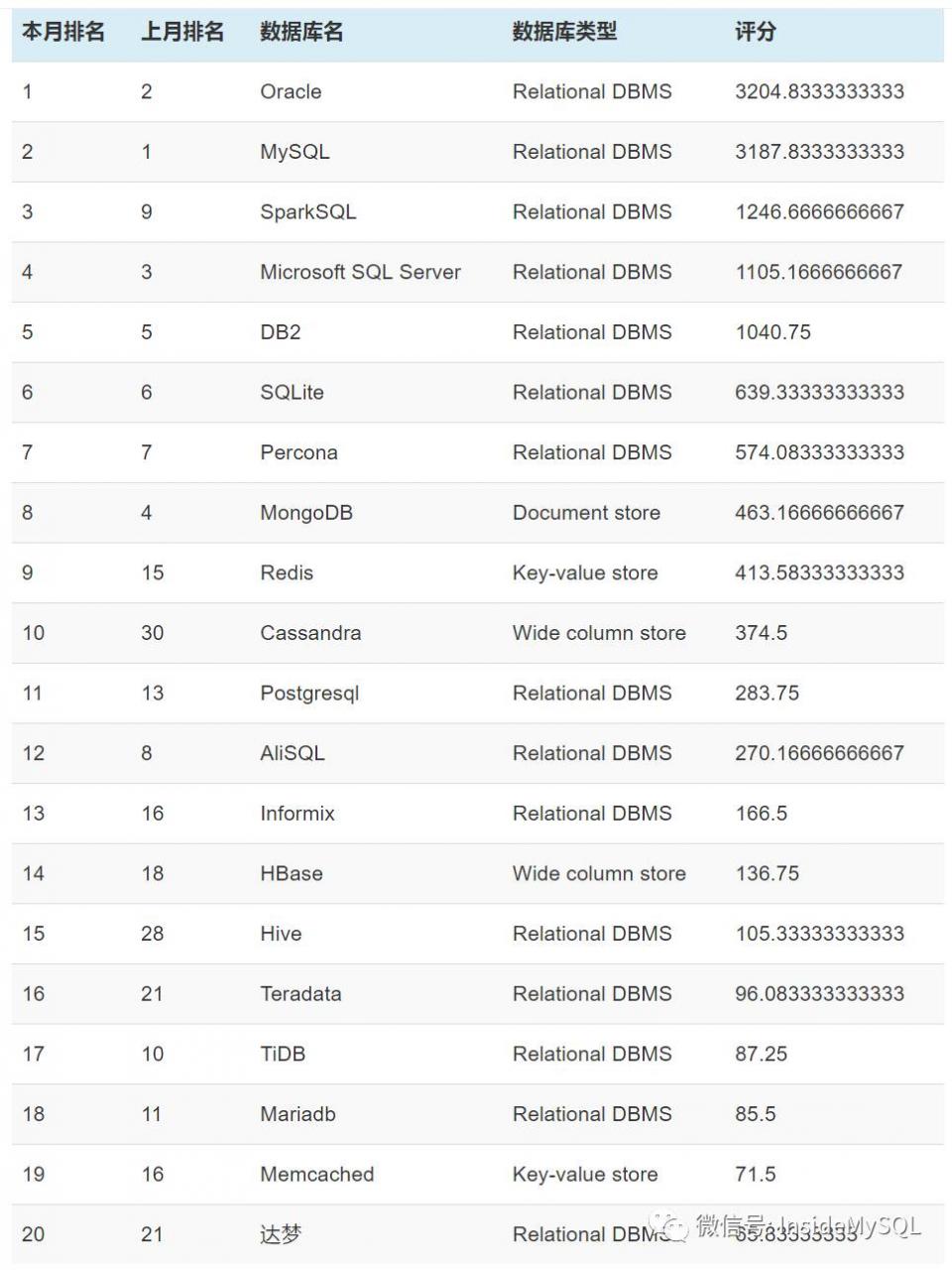The height and width of the screenshot is (1270, 952).
Task: Click the 本月排名 column header
Action: click(x=63, y=32)
